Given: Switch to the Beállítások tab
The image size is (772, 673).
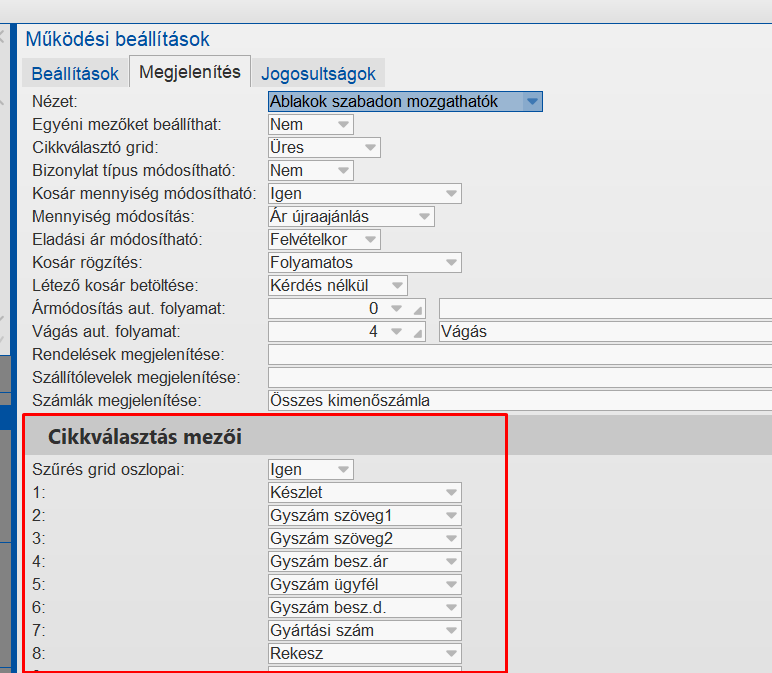Looking at the screenshot, I should [x=75, y=73].
